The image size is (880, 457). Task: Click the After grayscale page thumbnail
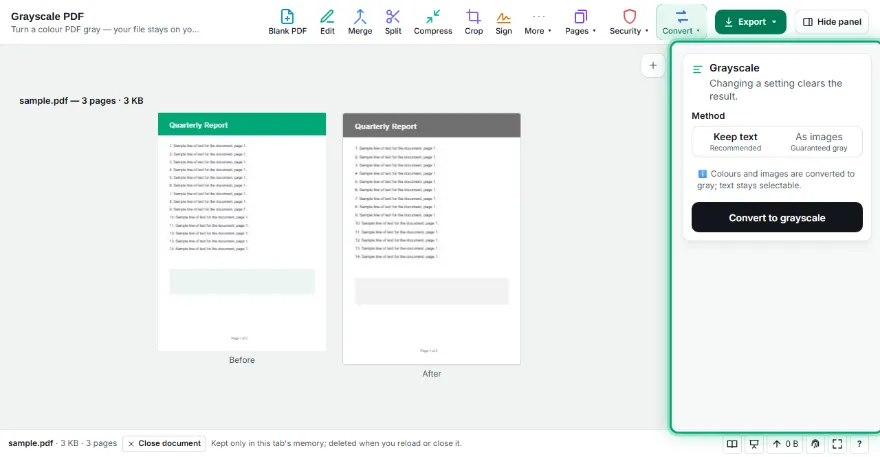pyautogui.click(x=432, y=239)
